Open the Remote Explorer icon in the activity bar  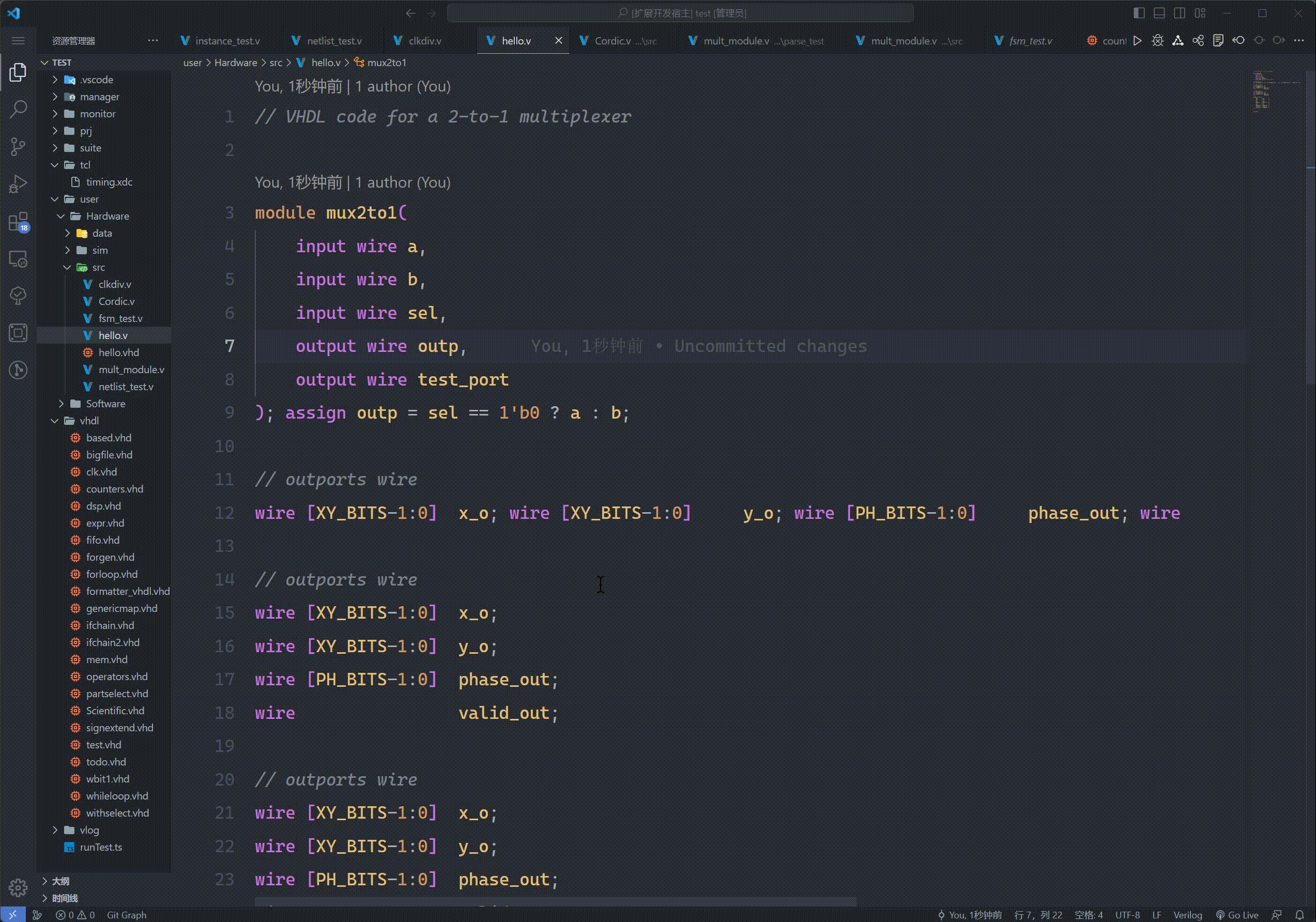click(x=18, y=259)
